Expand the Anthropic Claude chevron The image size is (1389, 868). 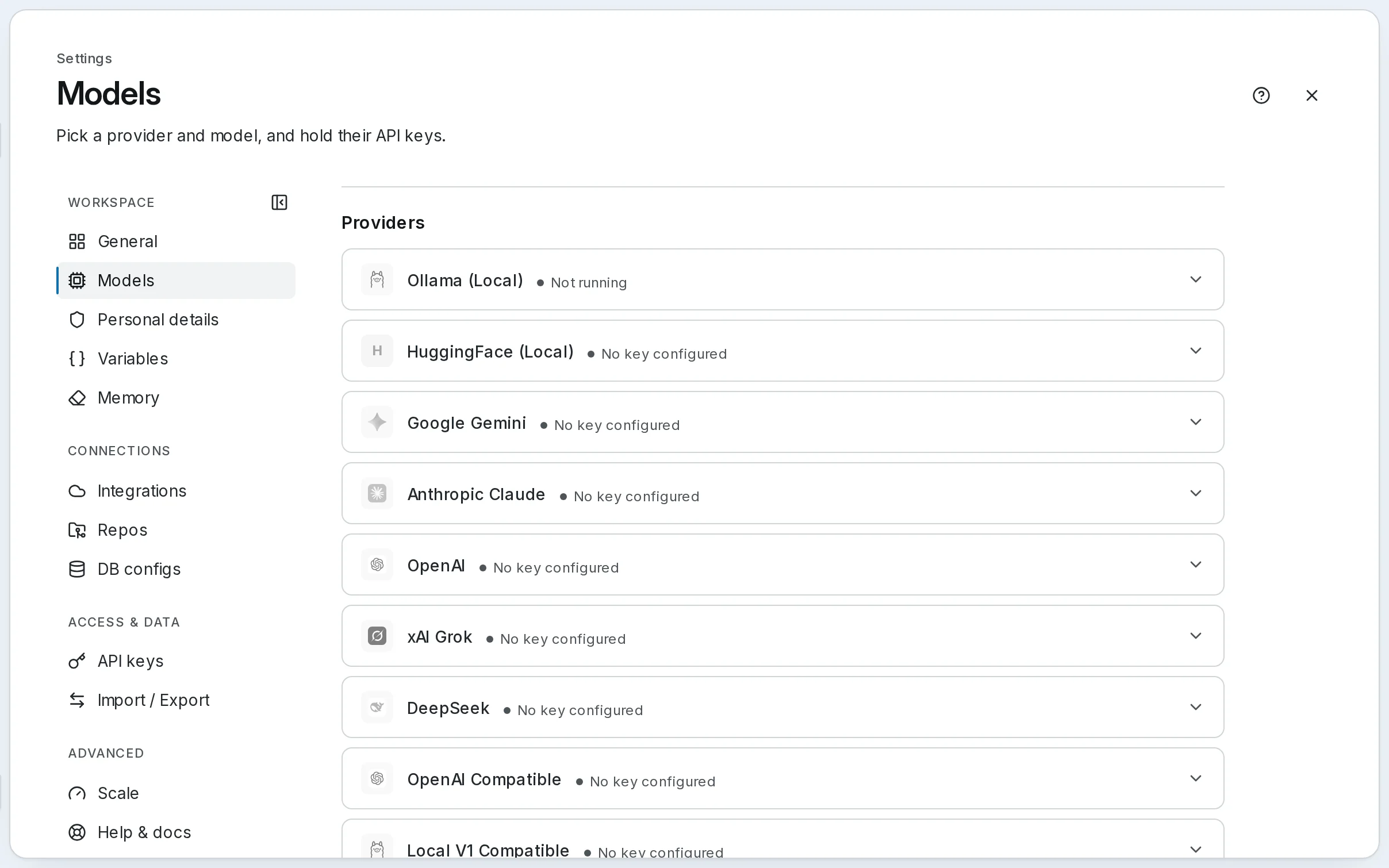1196,493
